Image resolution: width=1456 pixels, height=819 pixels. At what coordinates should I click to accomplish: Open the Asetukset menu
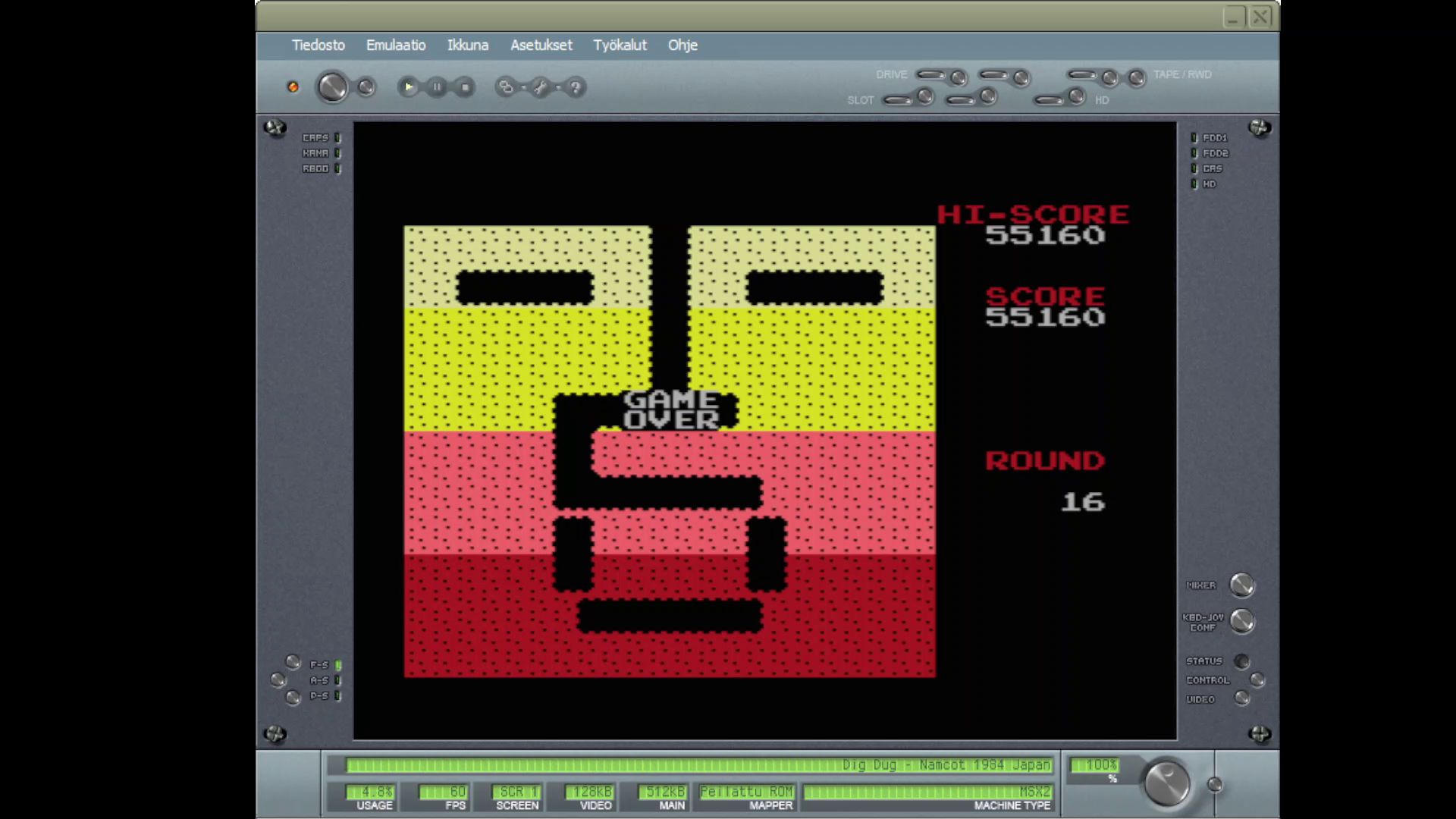coord(541,45)
